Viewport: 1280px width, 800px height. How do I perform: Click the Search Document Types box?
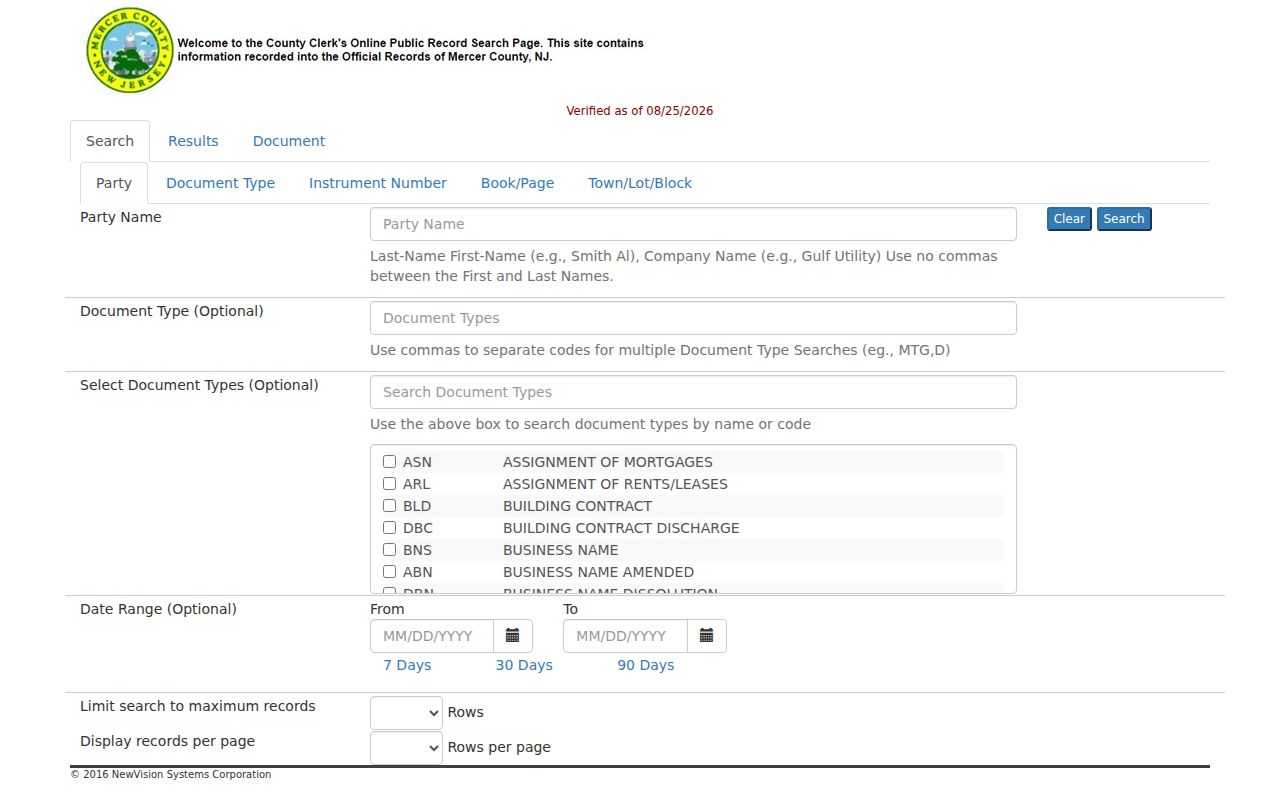click(x=693, y=392)
